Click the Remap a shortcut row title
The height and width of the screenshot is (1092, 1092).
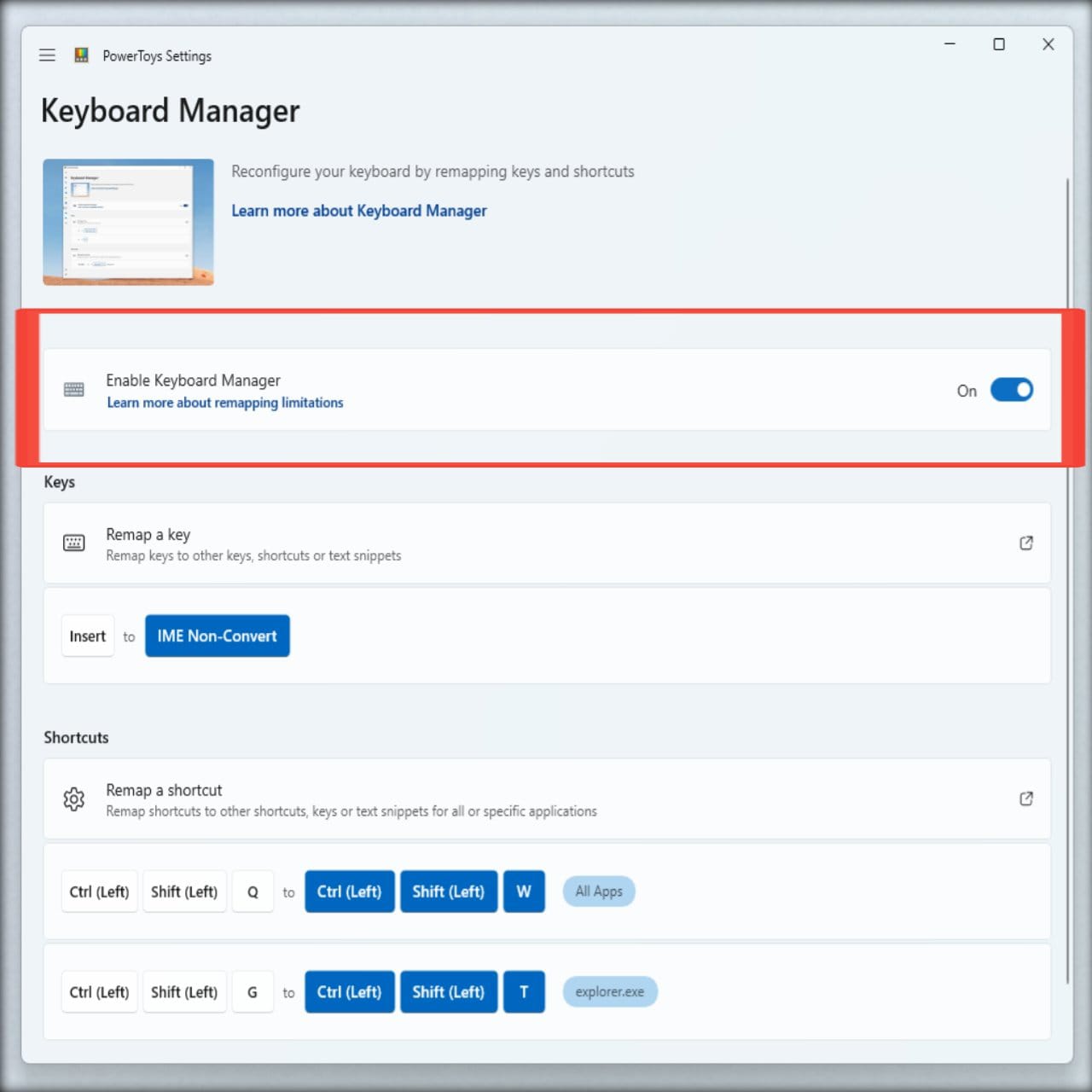(164, 791)
